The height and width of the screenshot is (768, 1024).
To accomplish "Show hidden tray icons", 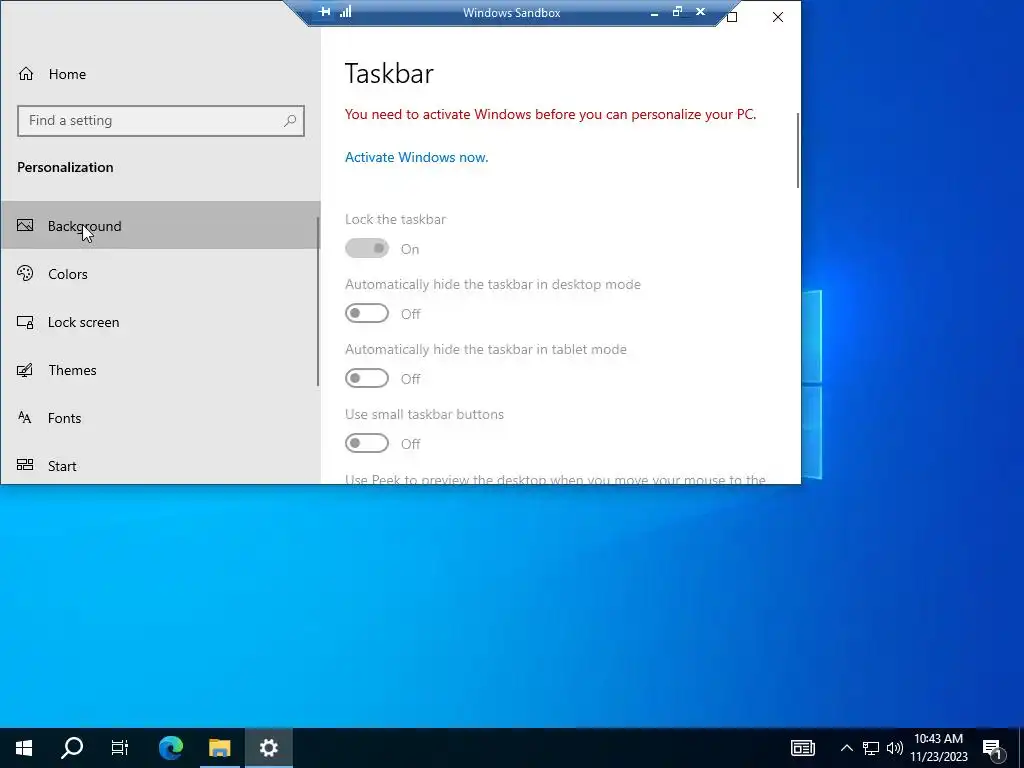I will (x=846, y=748).
